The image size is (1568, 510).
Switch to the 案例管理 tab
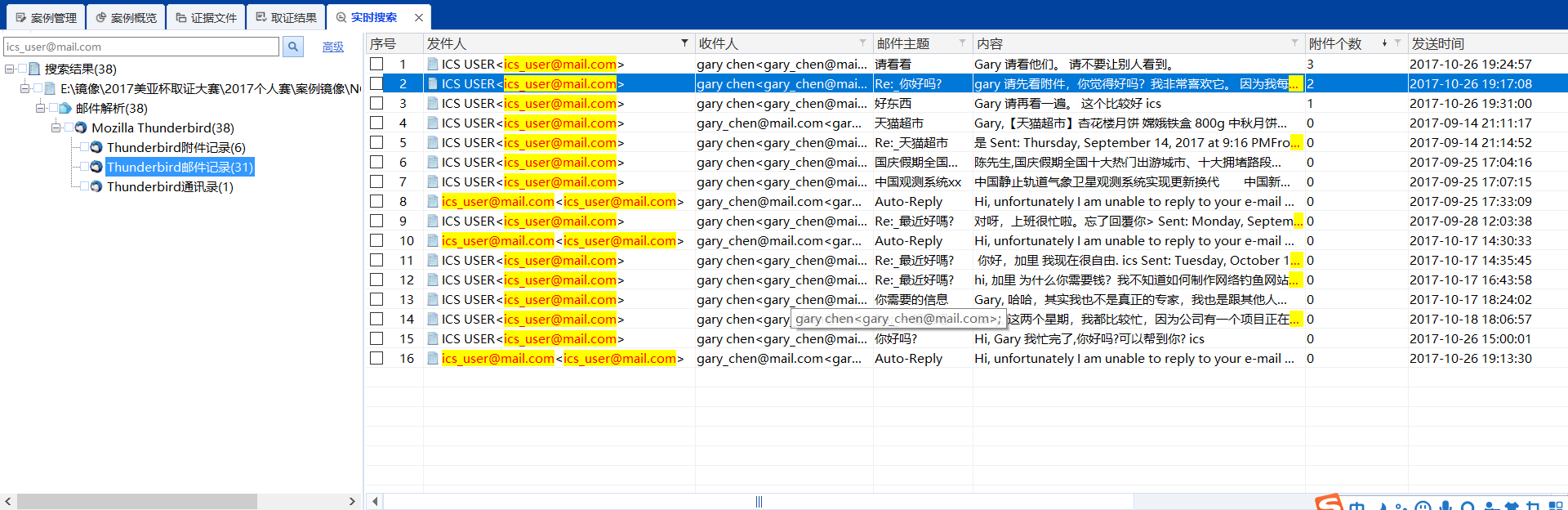(x=46, y=17)
